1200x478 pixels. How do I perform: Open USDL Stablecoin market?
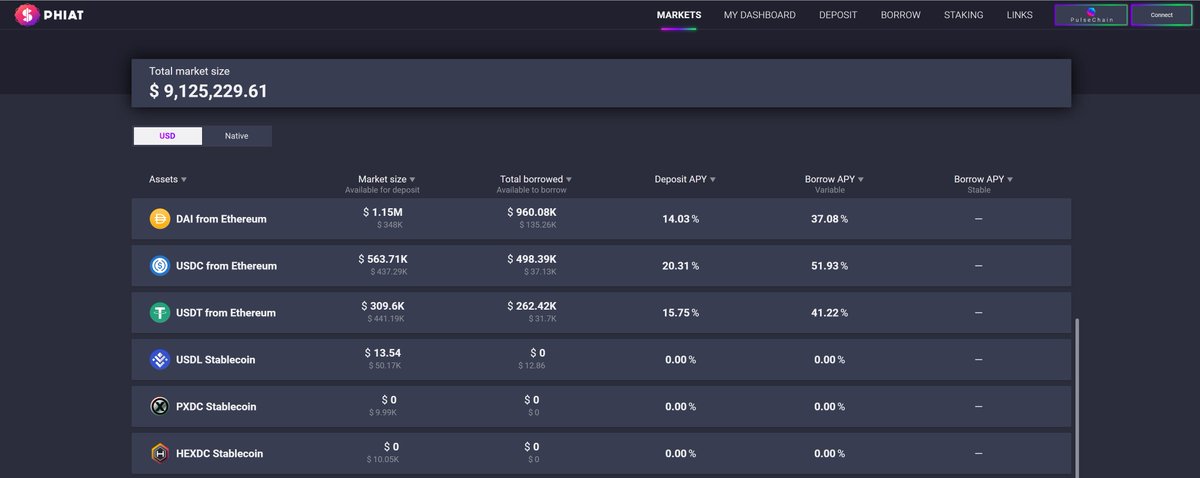[x=601, y=359]
